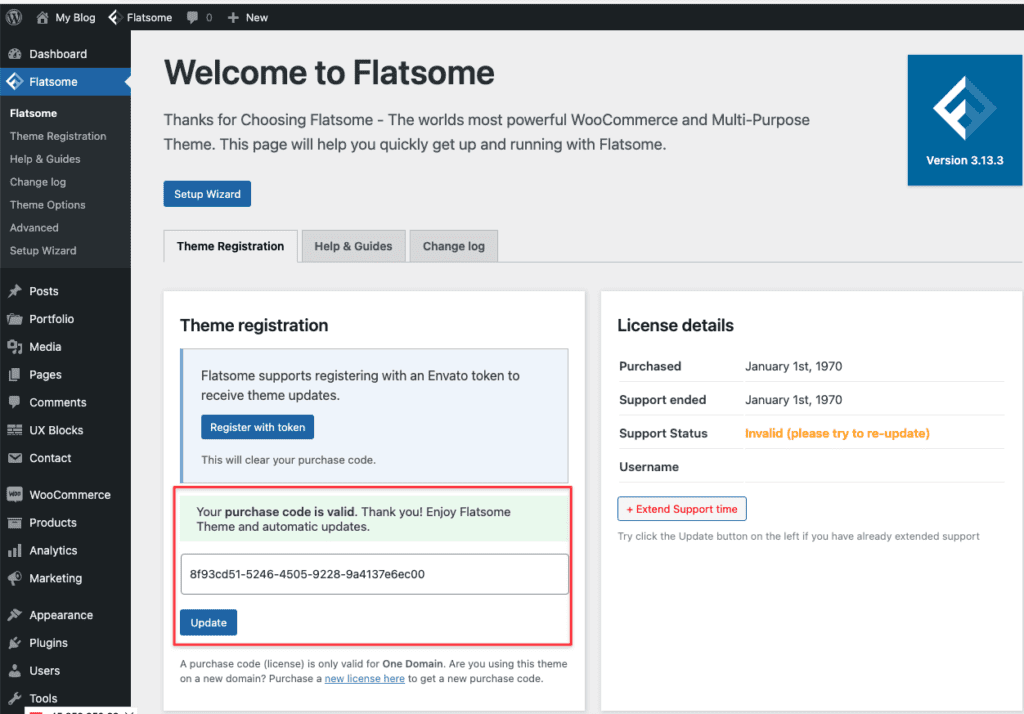Image resolution: width=1024 pixels, height=714 pixels.
Task: Click the Flatsome diamond icon in sidebar
Action: 14,82
